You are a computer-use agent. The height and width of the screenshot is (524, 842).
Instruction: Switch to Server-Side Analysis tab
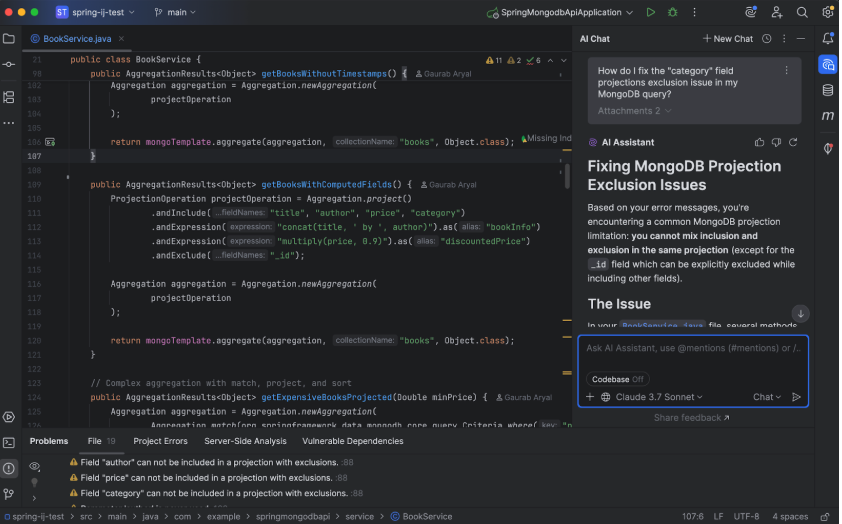click(245, 441)
